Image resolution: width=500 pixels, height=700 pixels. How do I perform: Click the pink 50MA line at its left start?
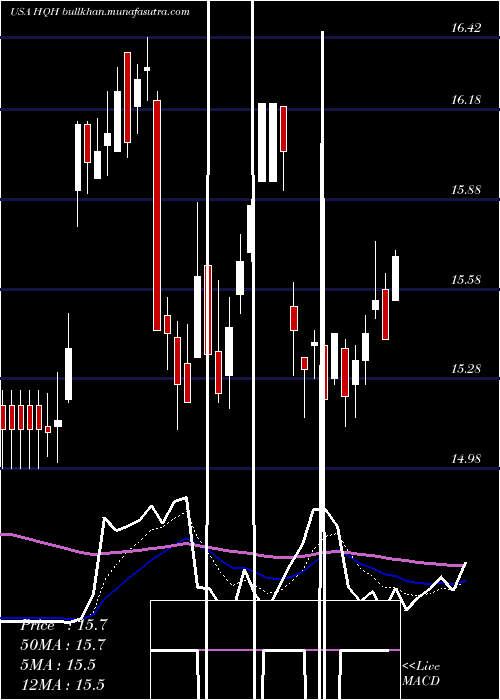click(x=4, y=534)
